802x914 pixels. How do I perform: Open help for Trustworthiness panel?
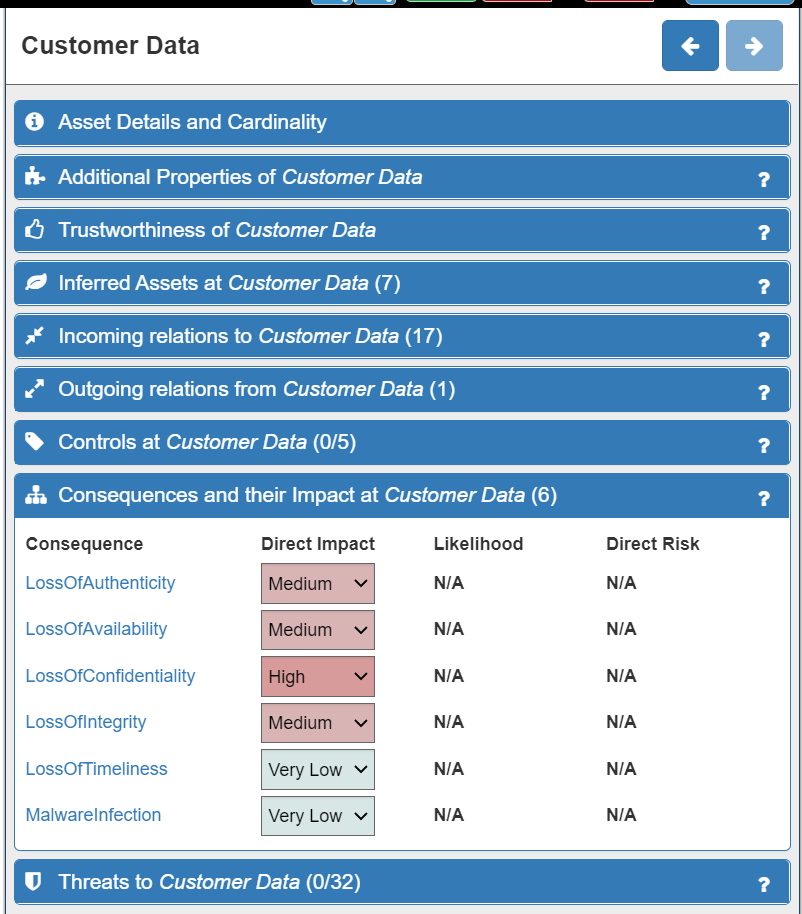(x=764, y=233)
